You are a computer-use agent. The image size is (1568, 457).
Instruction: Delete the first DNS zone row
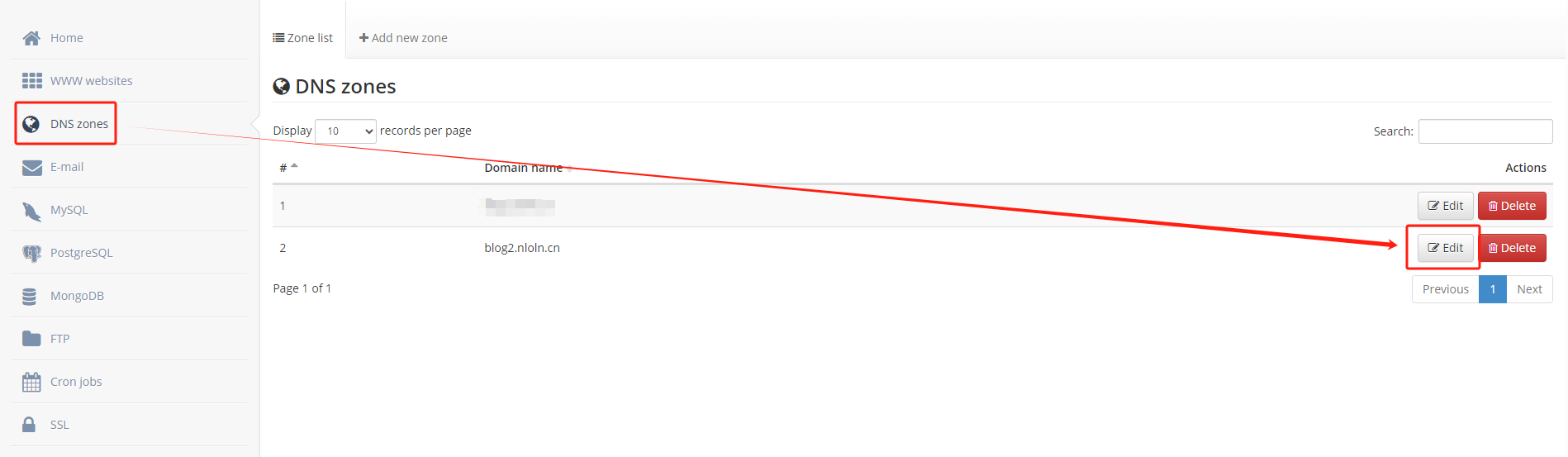point(1512,206)
